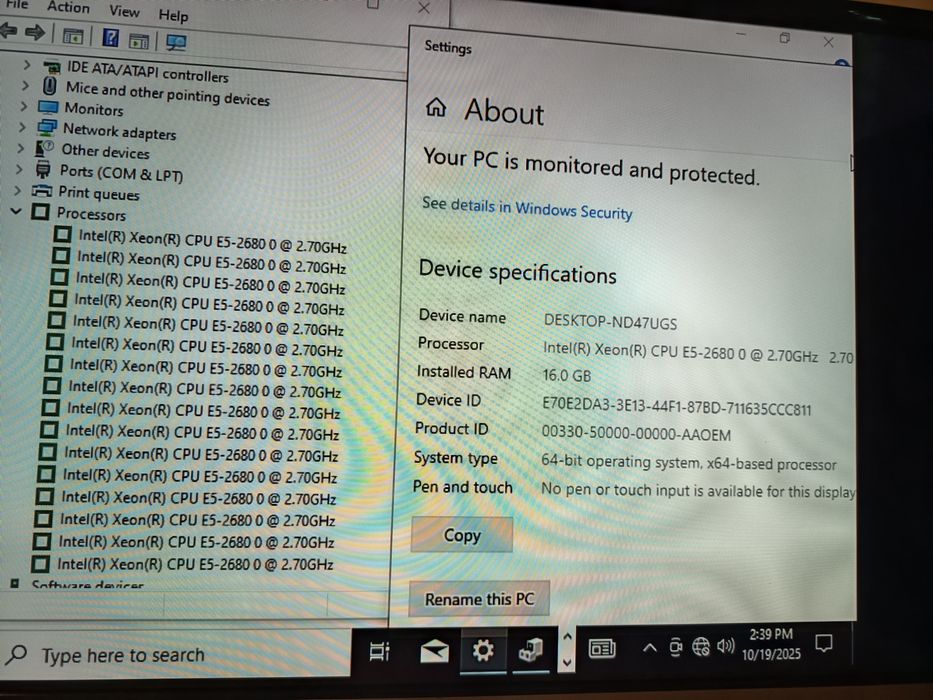This screenshot has height=700, width=933.
Task: Show hidden system tray icons chevron
Action: tap(650, 648)
